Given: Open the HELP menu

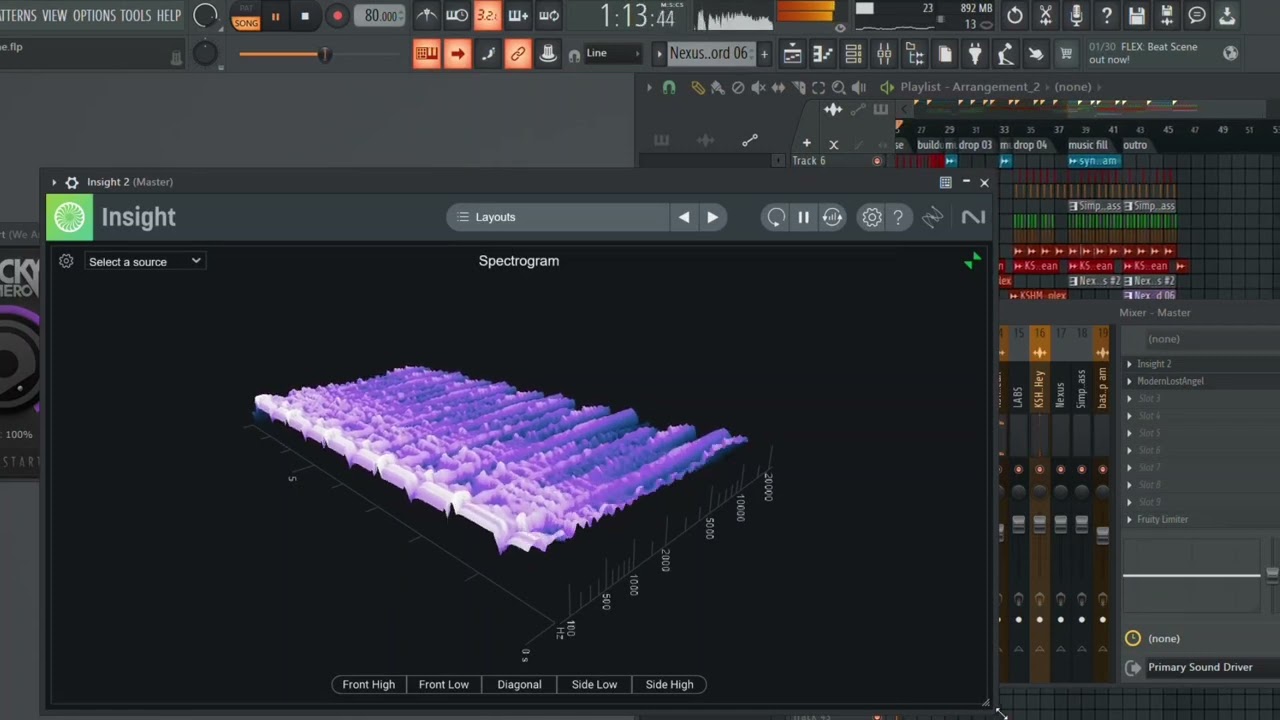Looking at the screenshot, I should click(169, 15).
